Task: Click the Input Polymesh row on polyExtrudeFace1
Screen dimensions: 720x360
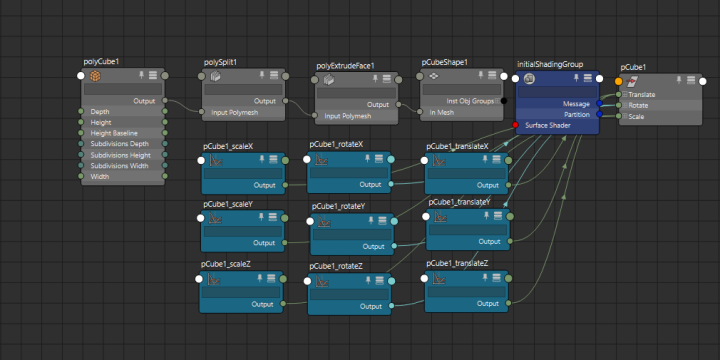Action: (x=356, y=116)
